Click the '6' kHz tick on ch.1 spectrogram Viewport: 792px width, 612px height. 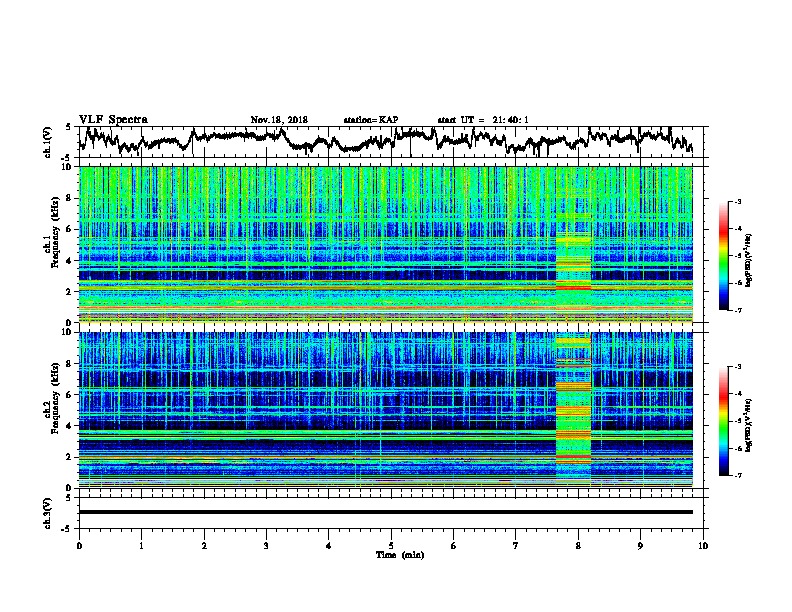click(71, 229)
